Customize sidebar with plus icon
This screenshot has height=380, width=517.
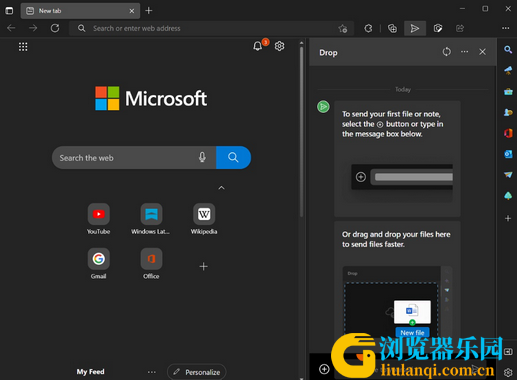[508, 218]
